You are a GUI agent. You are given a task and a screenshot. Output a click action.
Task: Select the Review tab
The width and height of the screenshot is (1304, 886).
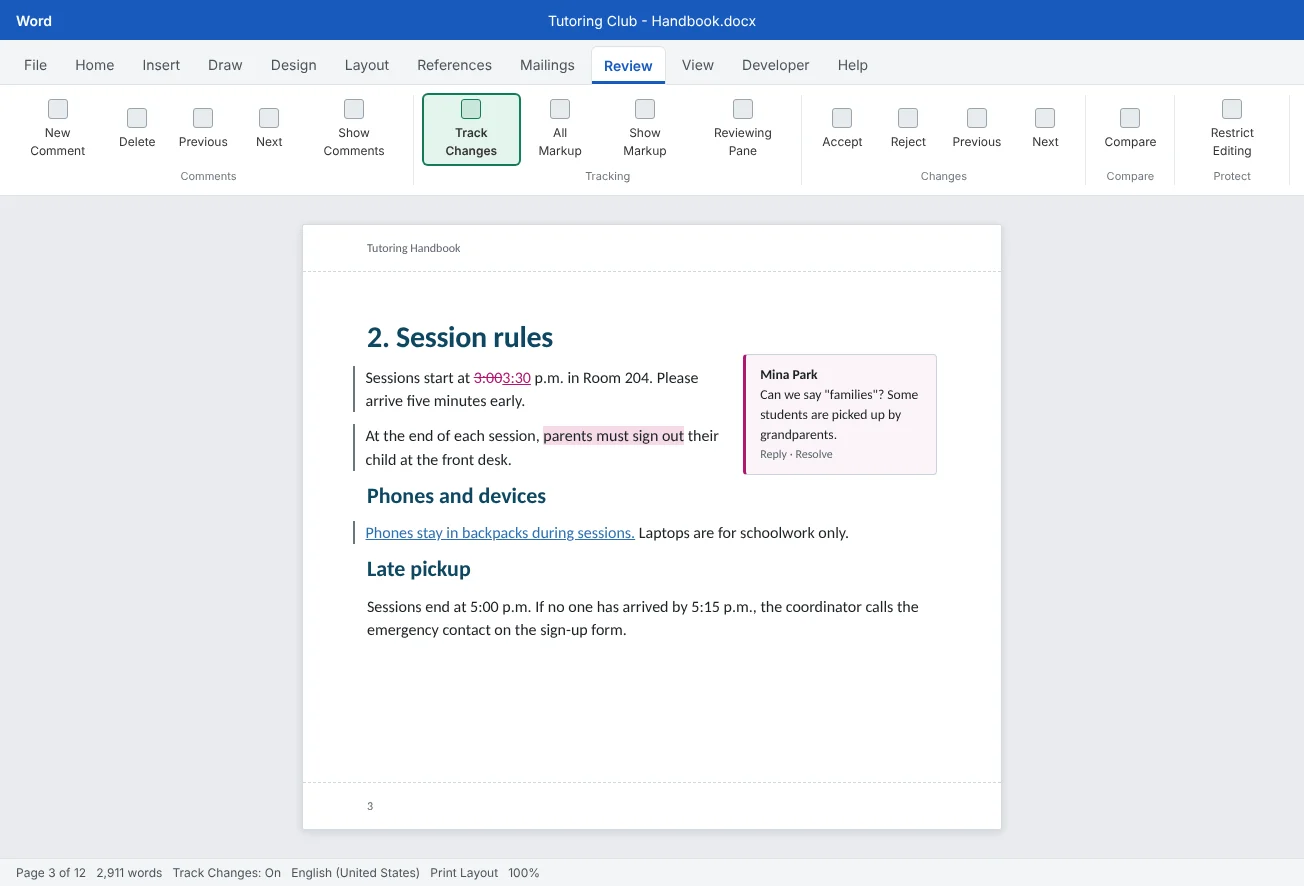click(x=628, y=65)
